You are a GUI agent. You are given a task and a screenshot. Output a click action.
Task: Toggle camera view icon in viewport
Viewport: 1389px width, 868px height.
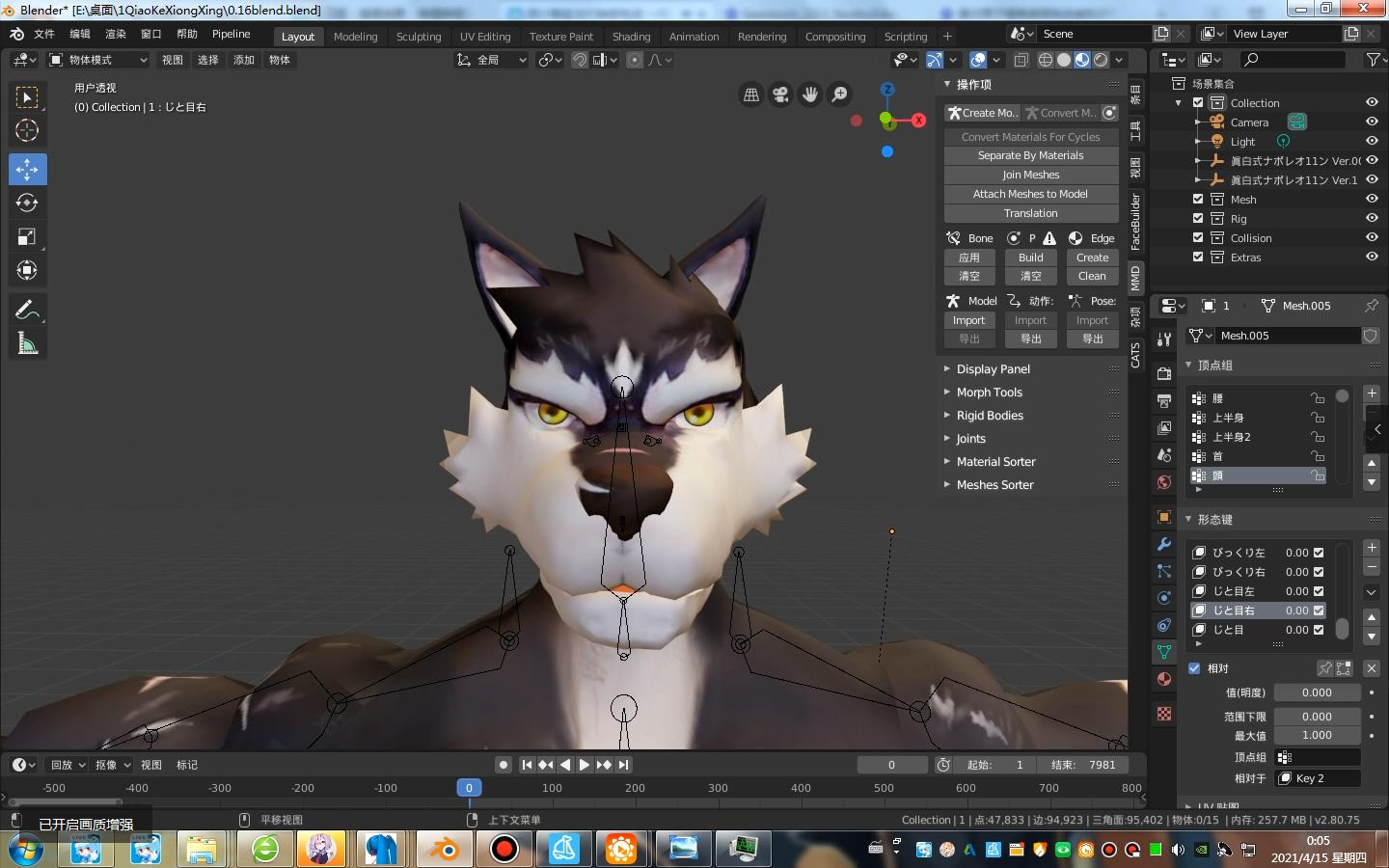click(780, 95)
